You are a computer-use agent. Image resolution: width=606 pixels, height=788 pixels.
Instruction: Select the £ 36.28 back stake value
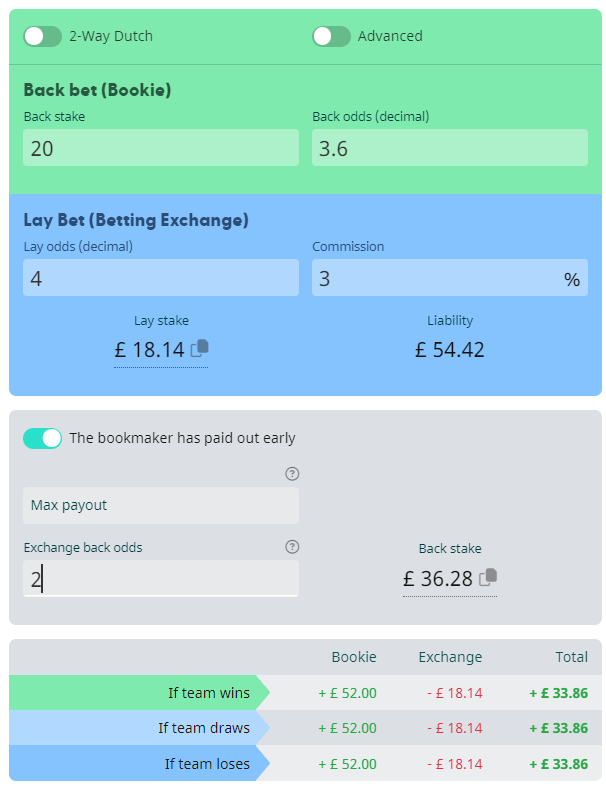coord(438,578)
